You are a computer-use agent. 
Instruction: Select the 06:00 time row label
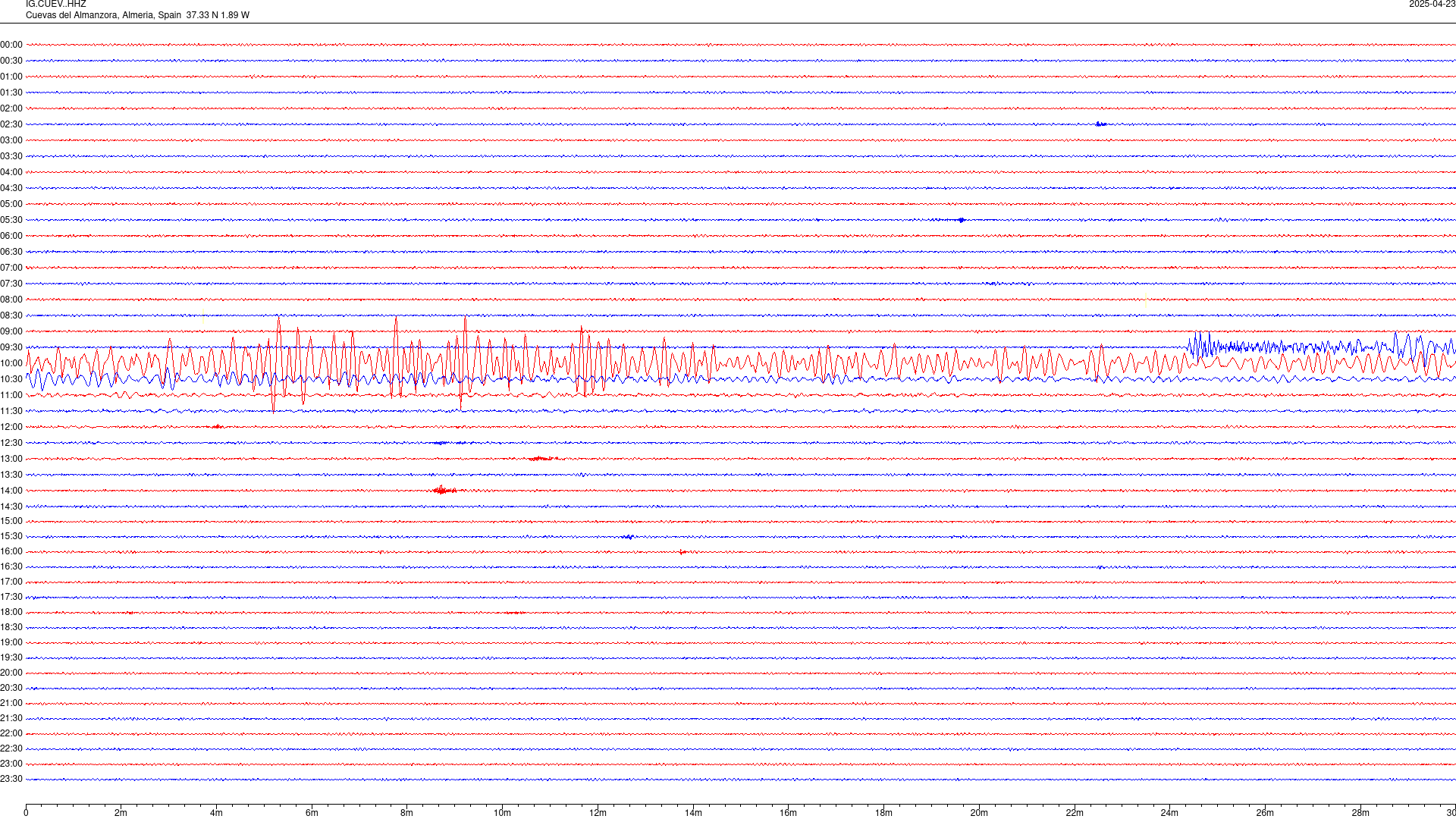click(11, 236)
